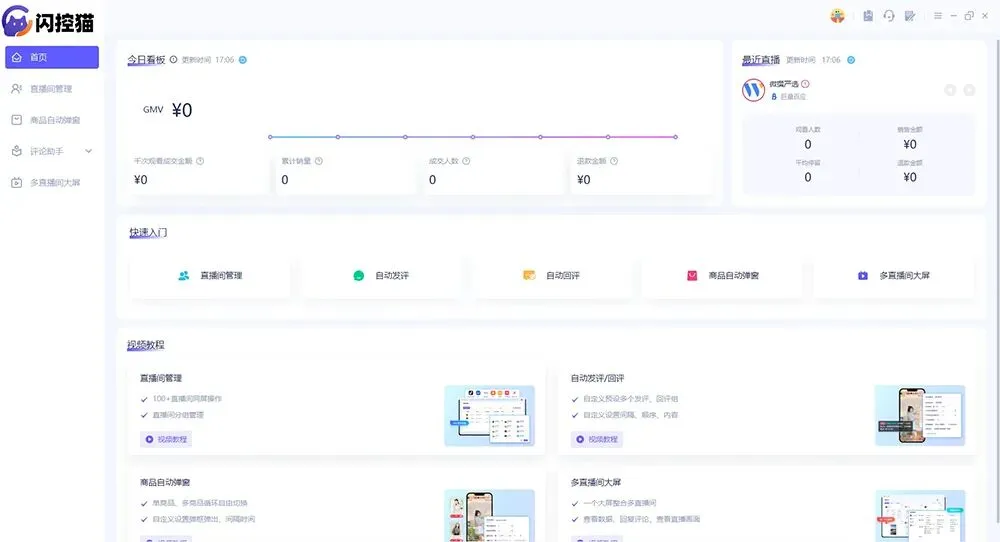This screenshot has height=542, width=1000.
Task: Click help icon next to 退款金额
Action: click(614, 161)
